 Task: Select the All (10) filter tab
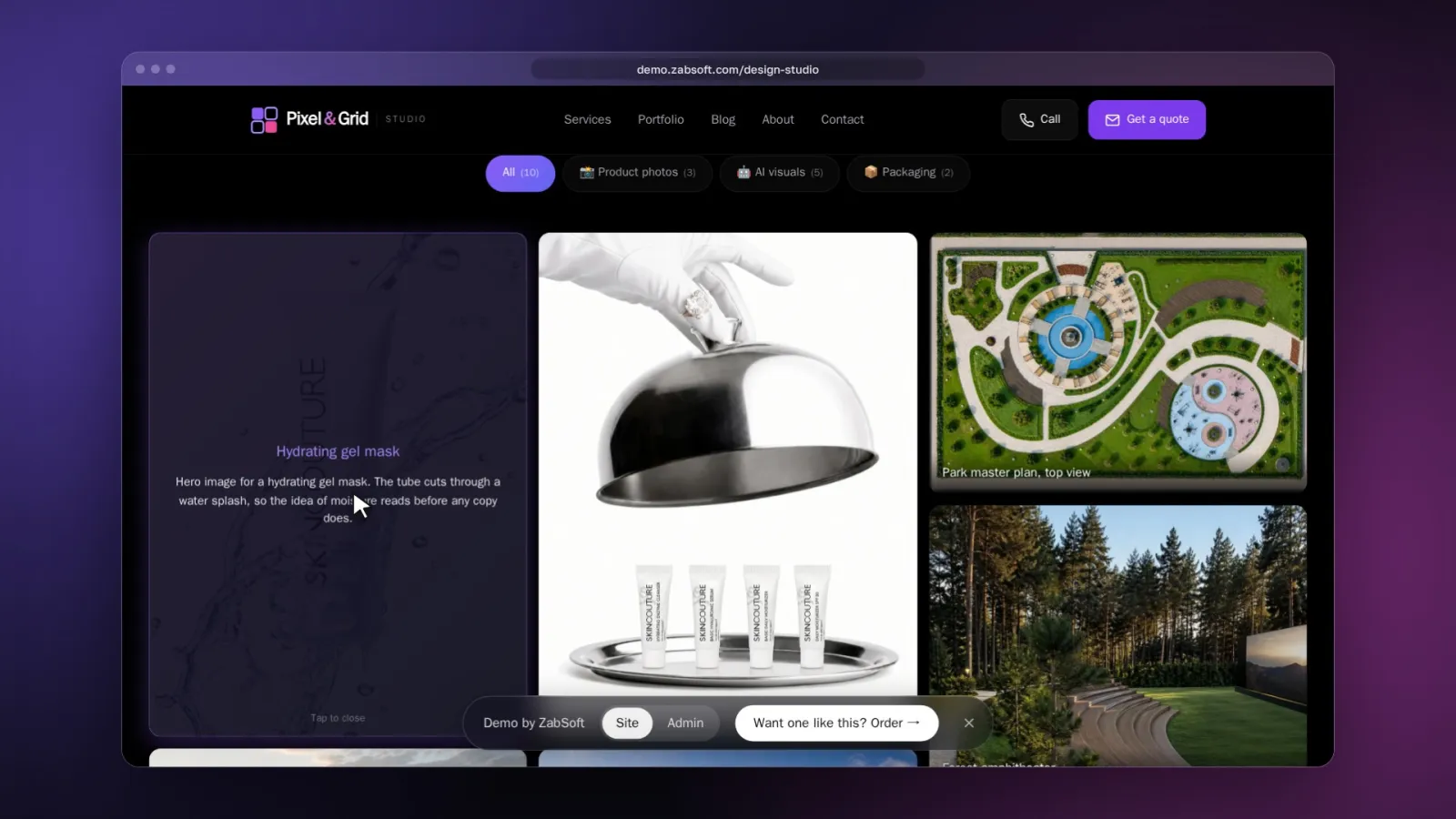(x=521, y=173)
